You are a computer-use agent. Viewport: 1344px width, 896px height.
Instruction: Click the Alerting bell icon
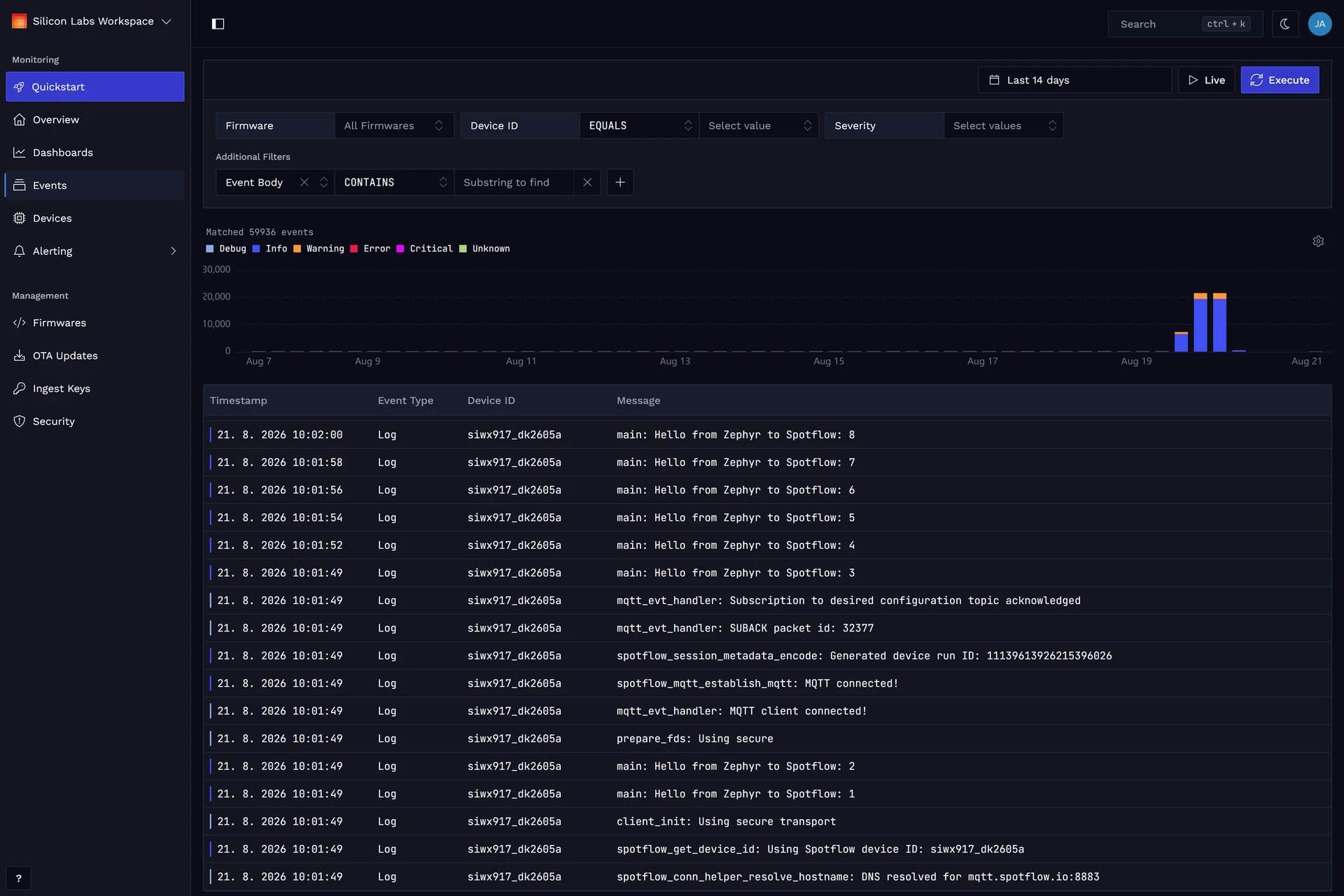(x=19, y=251)
